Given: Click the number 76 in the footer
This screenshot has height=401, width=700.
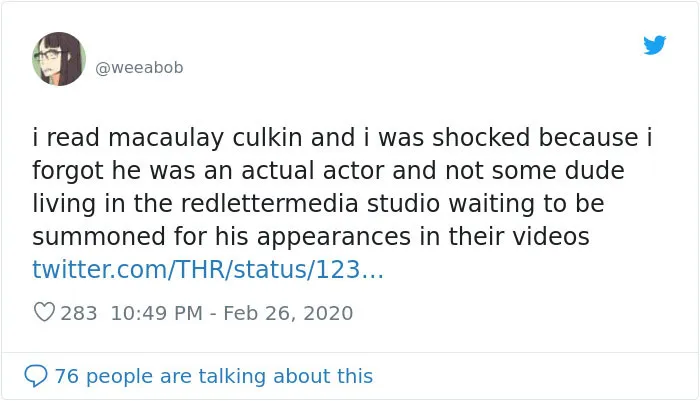Looking at the screenshot, I should point(67,376).
